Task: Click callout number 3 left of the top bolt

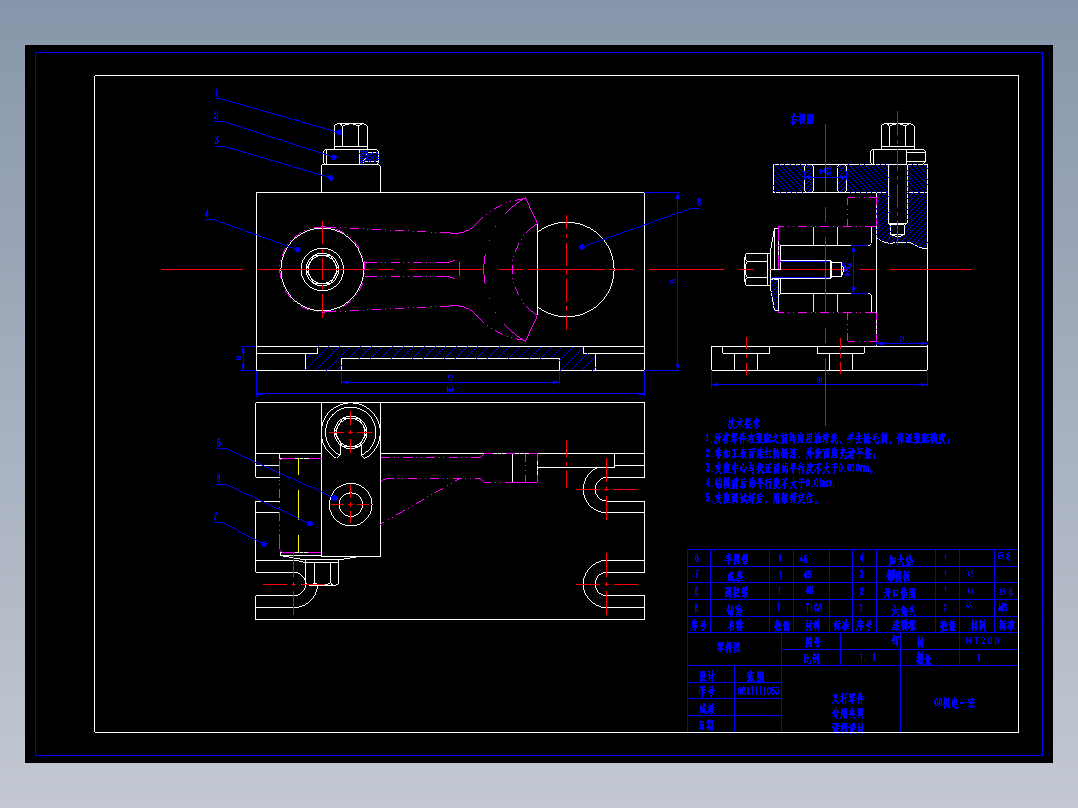Action: pos(217,140)
